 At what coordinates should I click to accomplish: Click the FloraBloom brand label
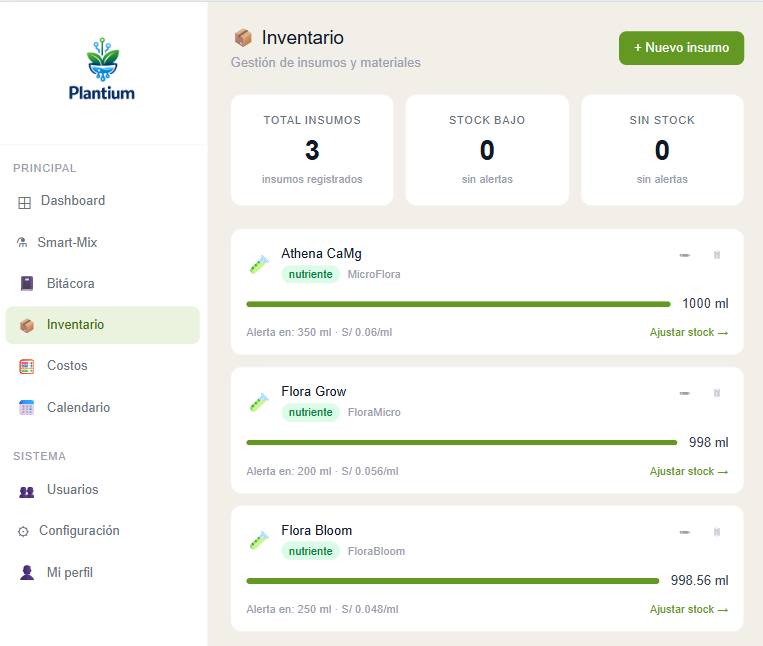click(376, 551)
